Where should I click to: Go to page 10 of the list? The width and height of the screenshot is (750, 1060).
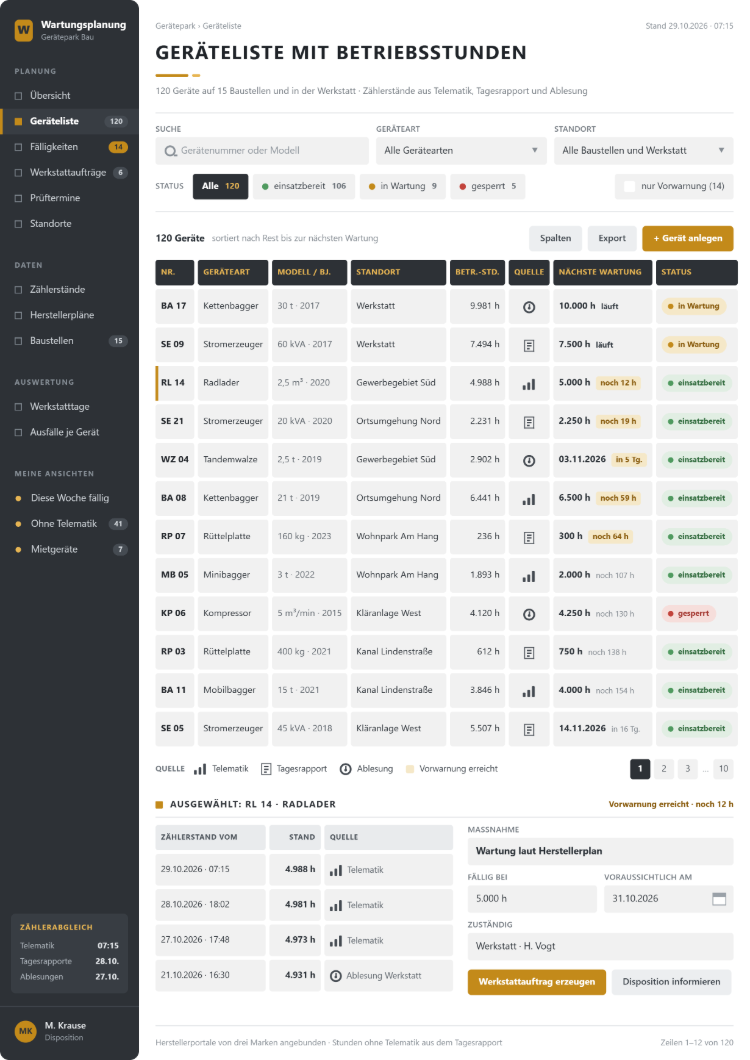click(x=724, y=769)
